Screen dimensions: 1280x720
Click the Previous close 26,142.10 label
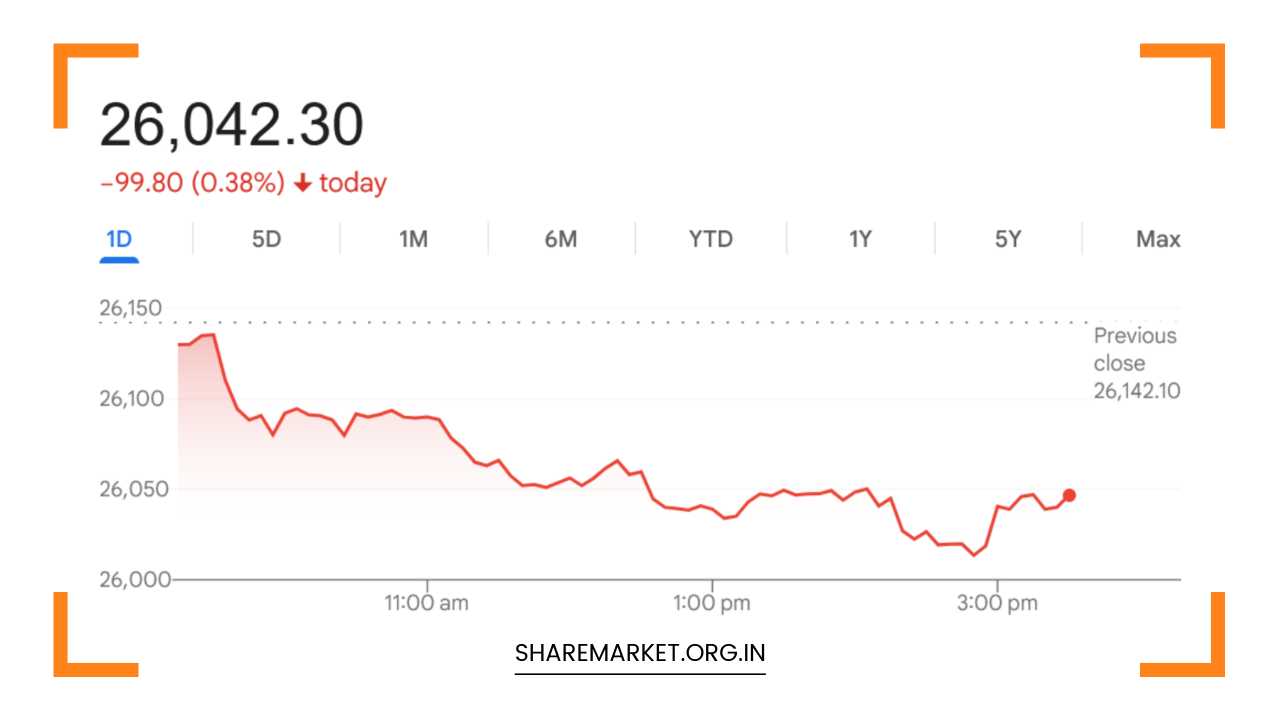coord(1136,363)
